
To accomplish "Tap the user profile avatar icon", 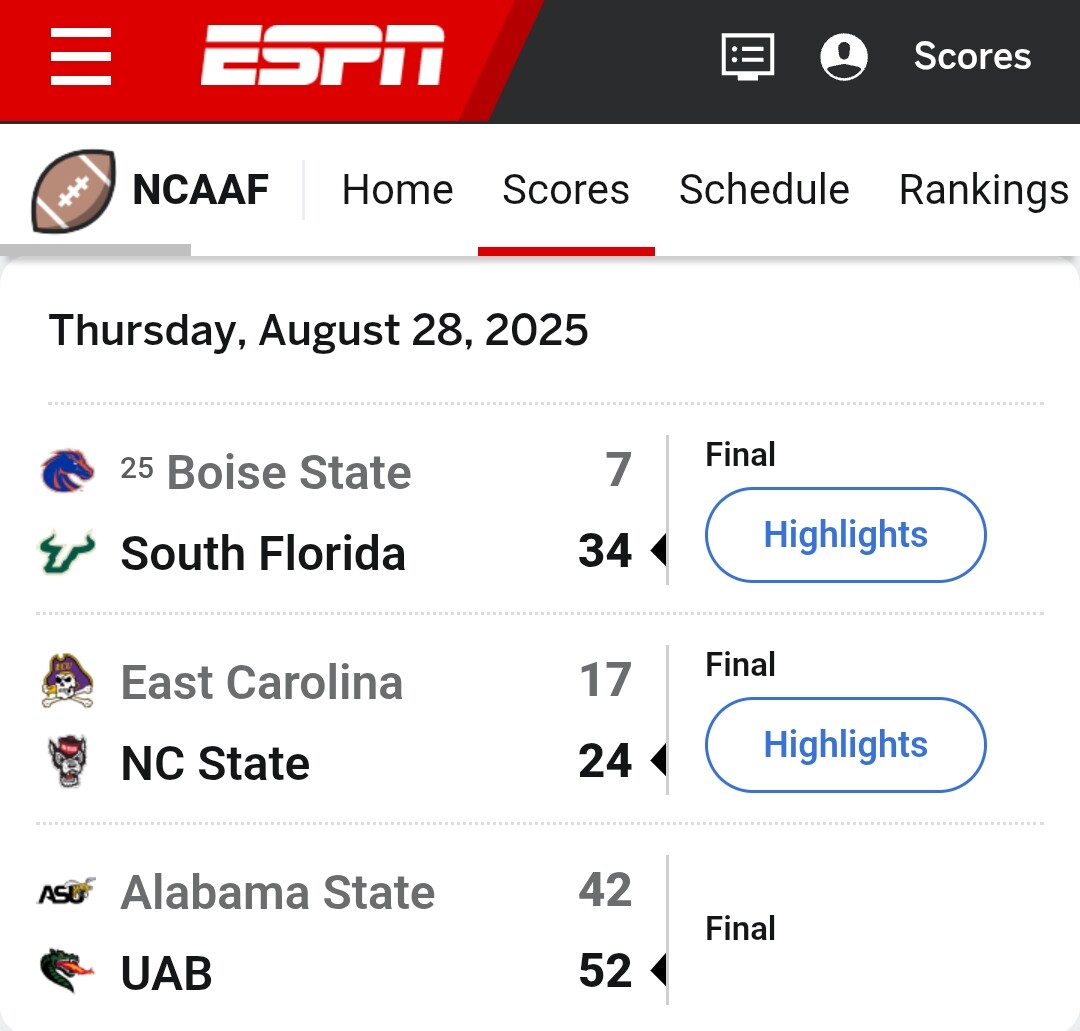I will (844, 56).
